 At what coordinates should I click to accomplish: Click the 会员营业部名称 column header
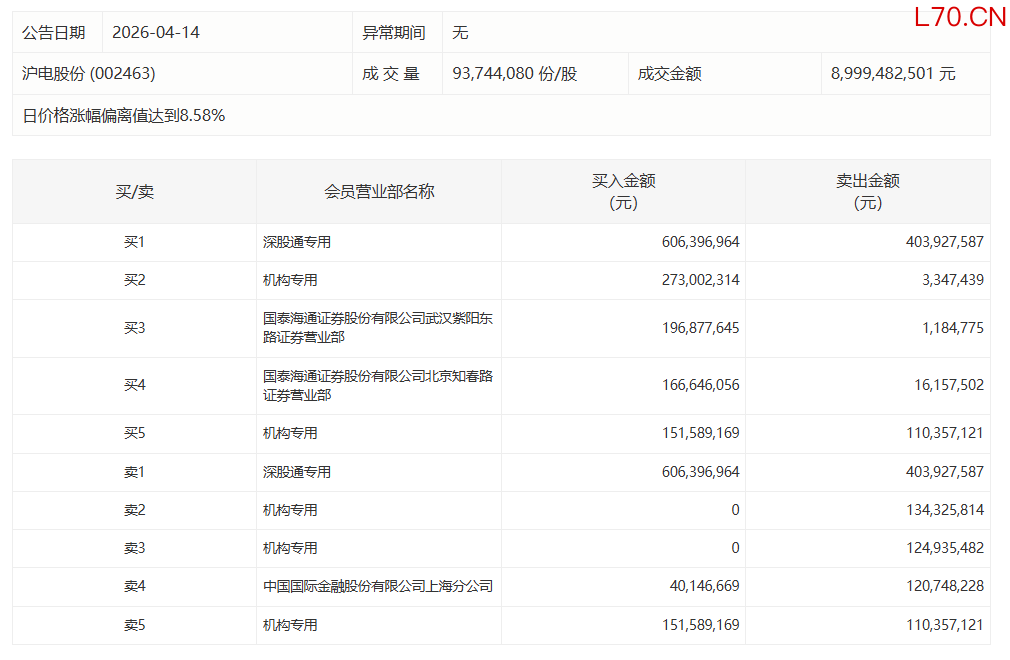click(x=379, y=192)
